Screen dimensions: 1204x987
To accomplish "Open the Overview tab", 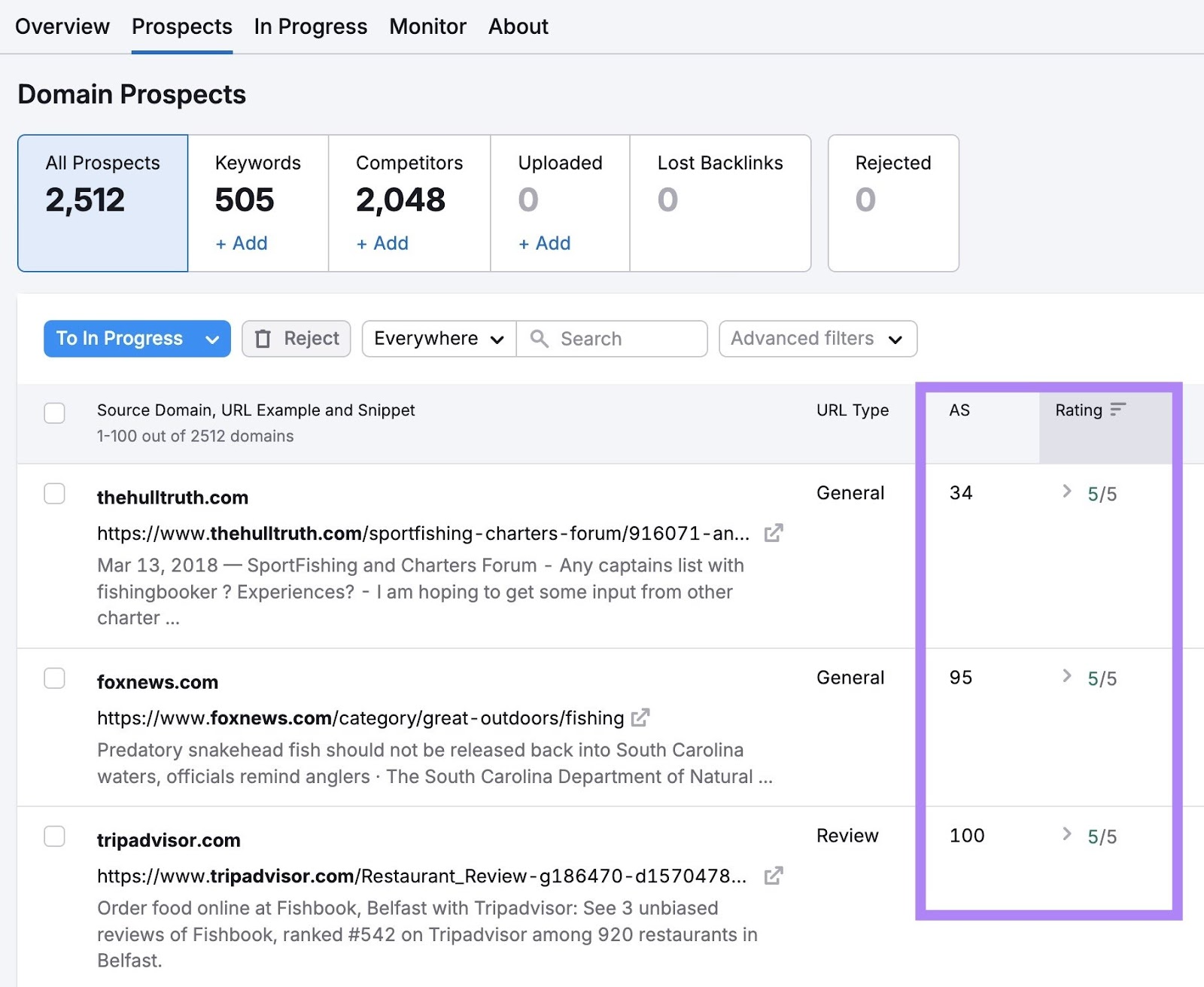I will coord(62,26).
